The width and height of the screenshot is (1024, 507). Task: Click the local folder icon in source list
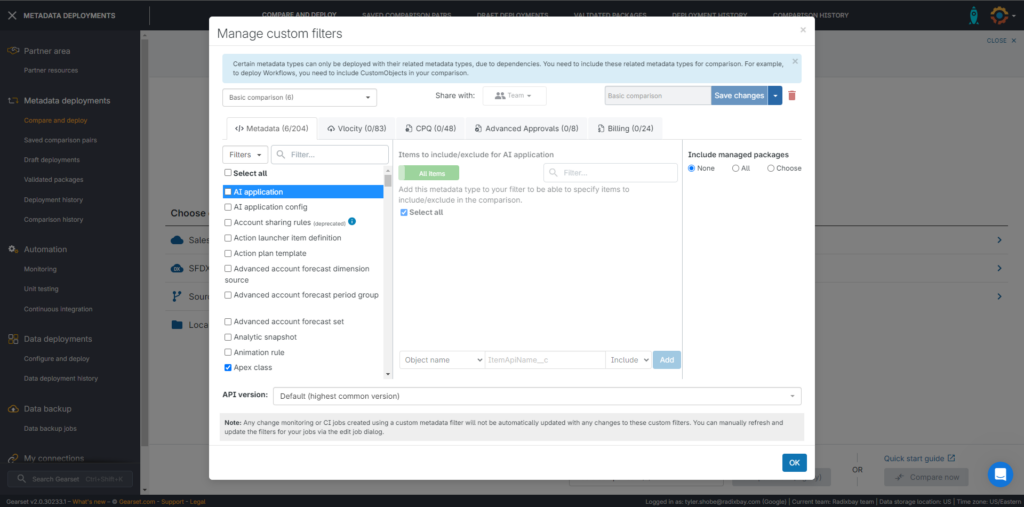click(176, 325)
